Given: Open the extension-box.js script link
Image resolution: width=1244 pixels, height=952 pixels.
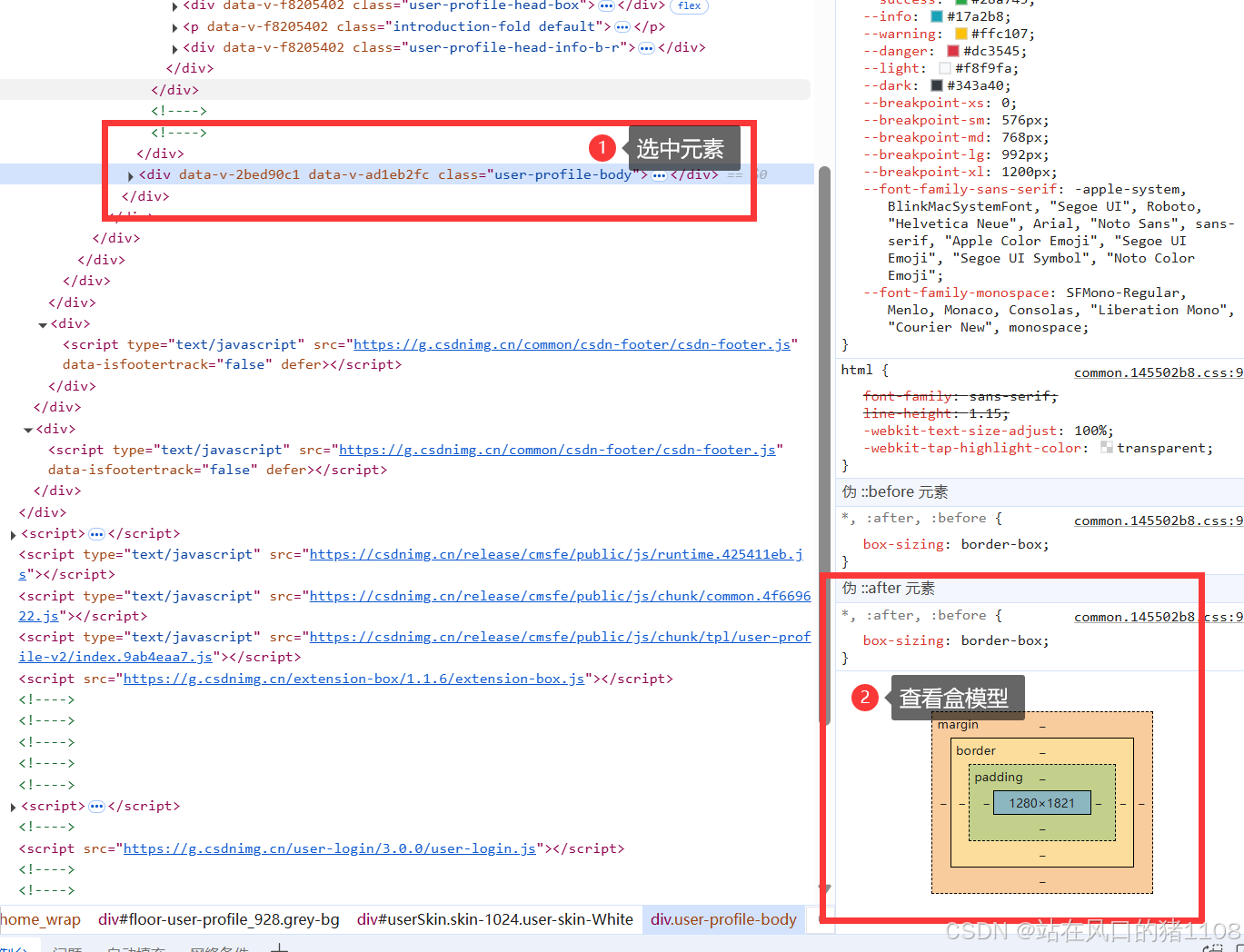Looking at the screenshot, I should pos(353,679).
